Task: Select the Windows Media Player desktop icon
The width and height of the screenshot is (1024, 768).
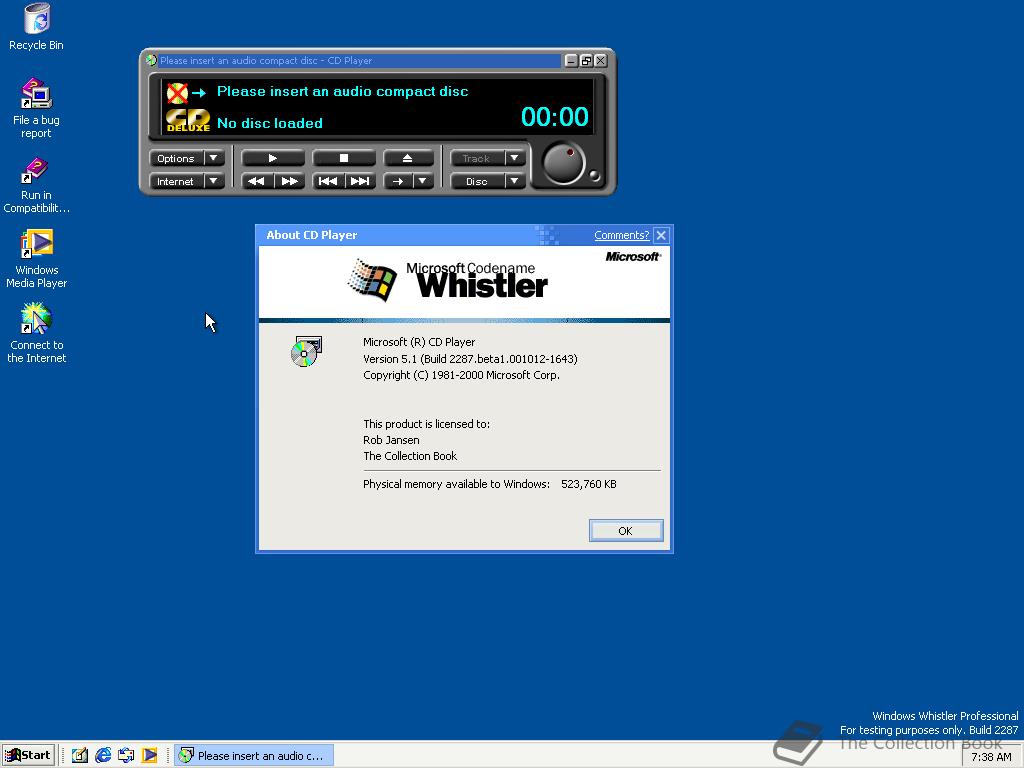Action: coord(37,259)
